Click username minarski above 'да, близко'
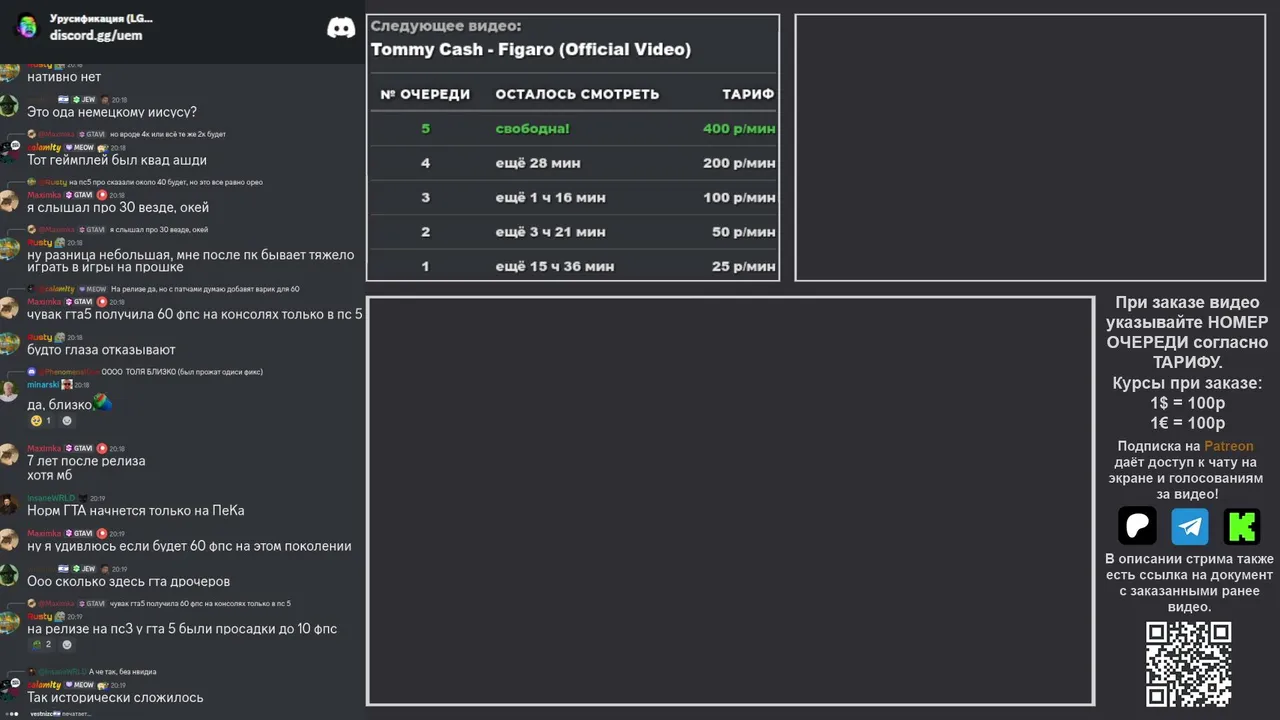 point(43,384)
